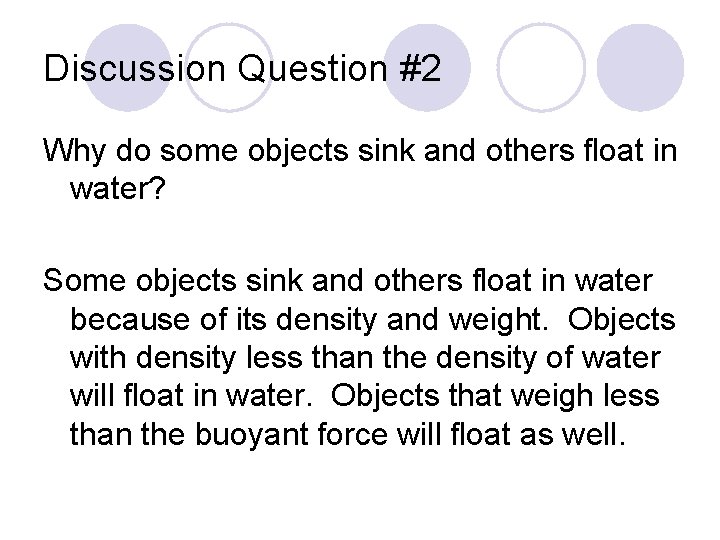Click the word 'buoyant' in the answer

coord(252,434)
